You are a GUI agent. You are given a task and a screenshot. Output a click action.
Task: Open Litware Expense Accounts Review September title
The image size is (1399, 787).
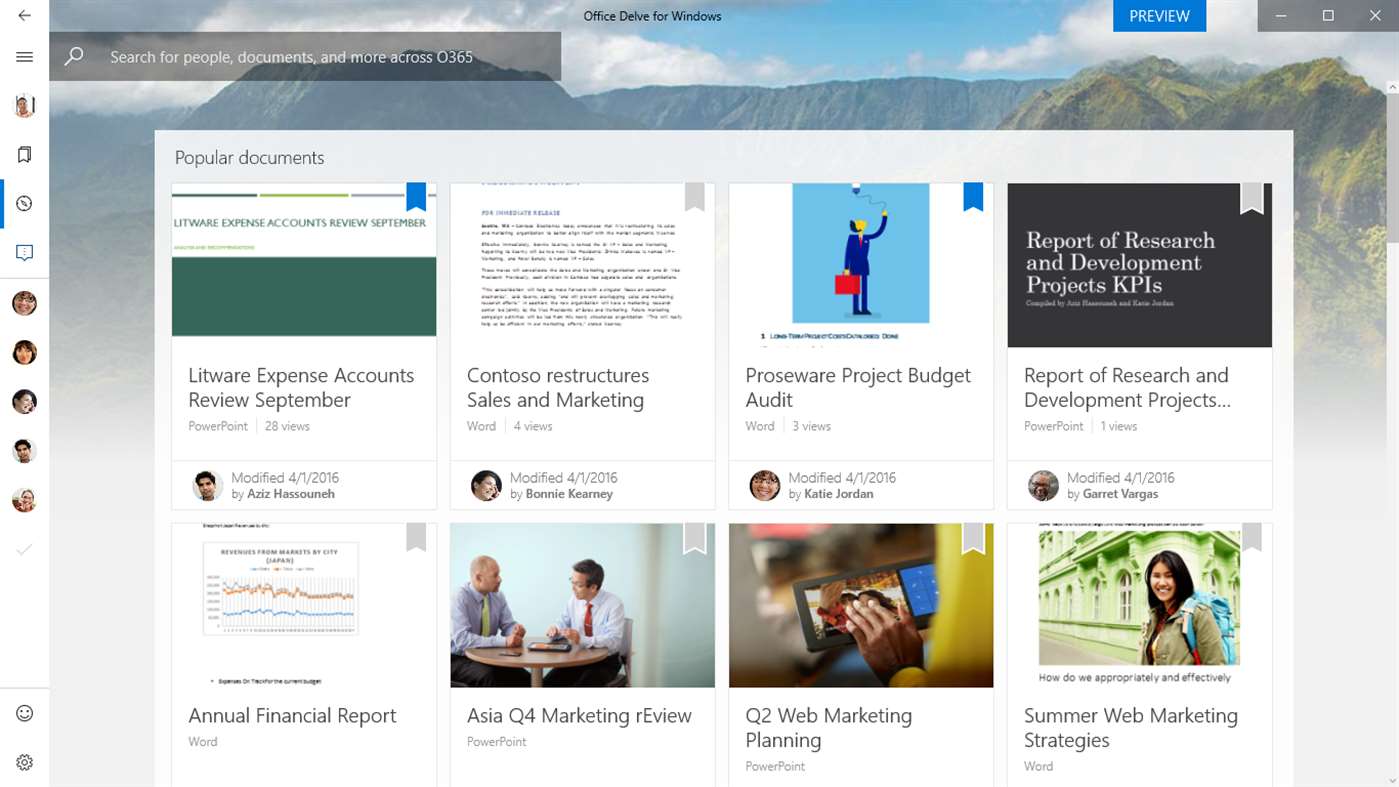coord(301,388)
